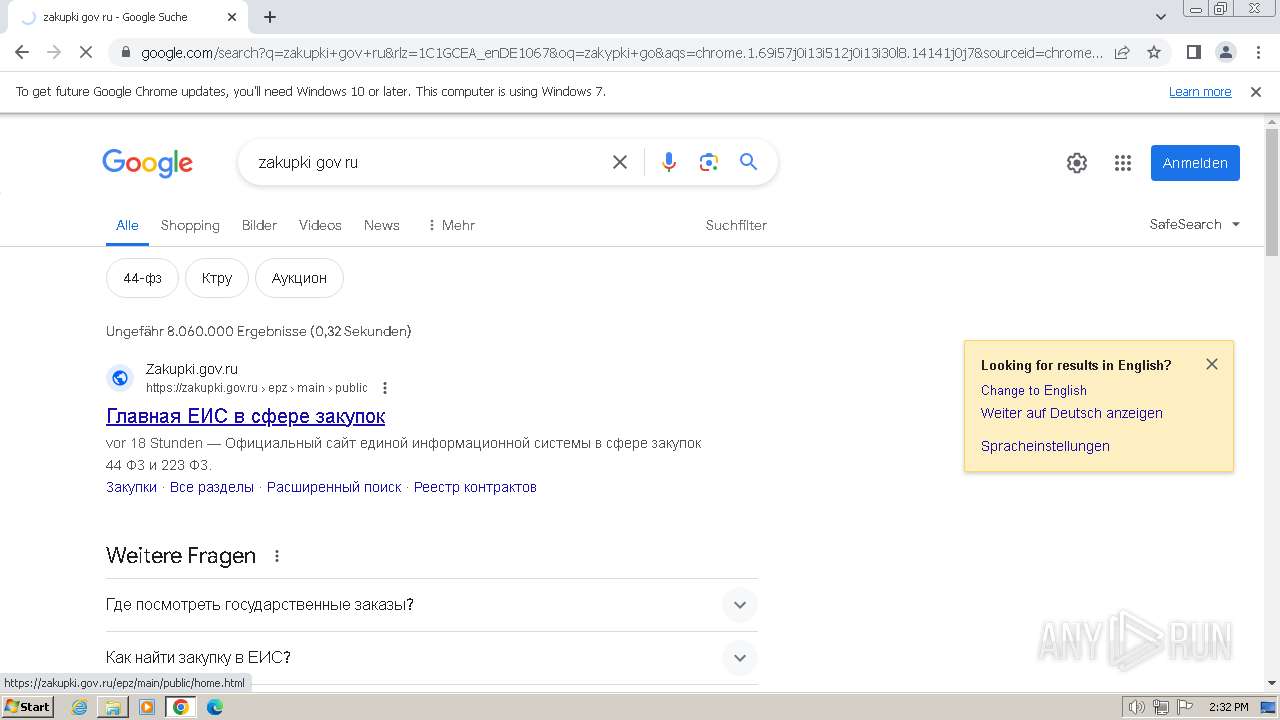Viewport: 1280px width, 720px height.
Task: Open Google settings gear
Action: click(1077, 163)
